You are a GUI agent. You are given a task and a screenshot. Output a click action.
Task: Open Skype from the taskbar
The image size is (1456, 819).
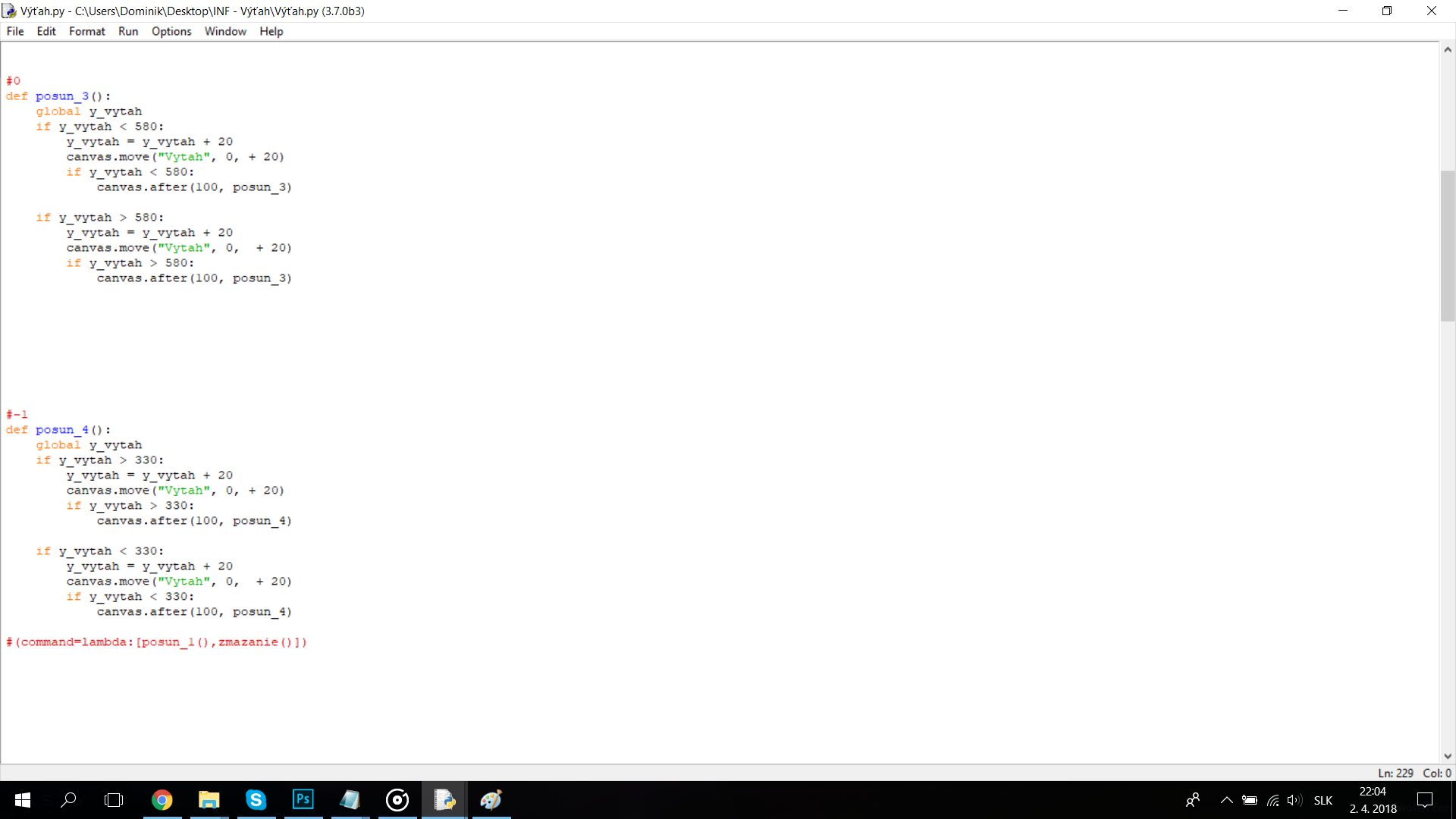tap(256, 800)
